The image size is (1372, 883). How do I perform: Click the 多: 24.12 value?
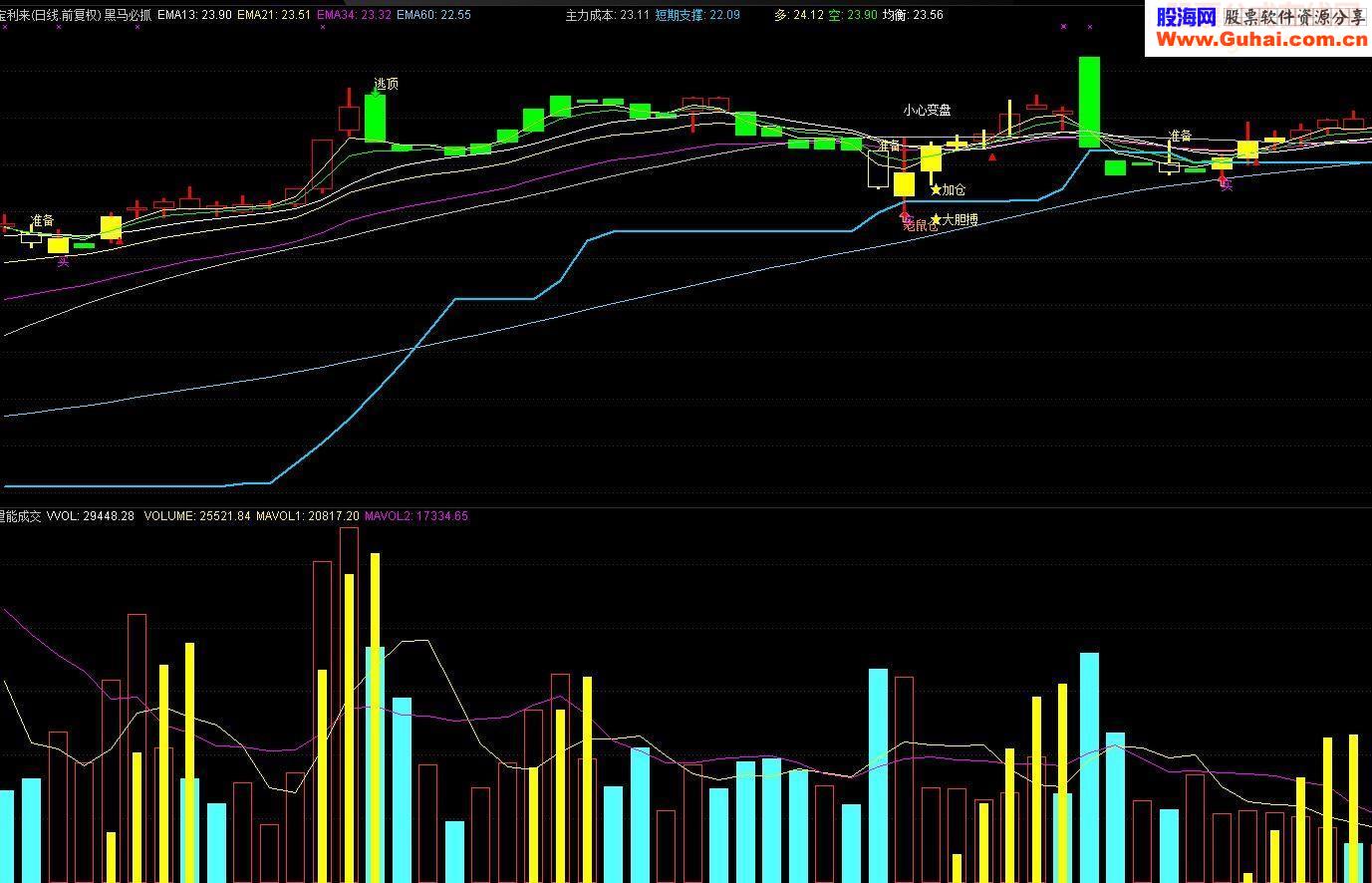tap(798, 15)
